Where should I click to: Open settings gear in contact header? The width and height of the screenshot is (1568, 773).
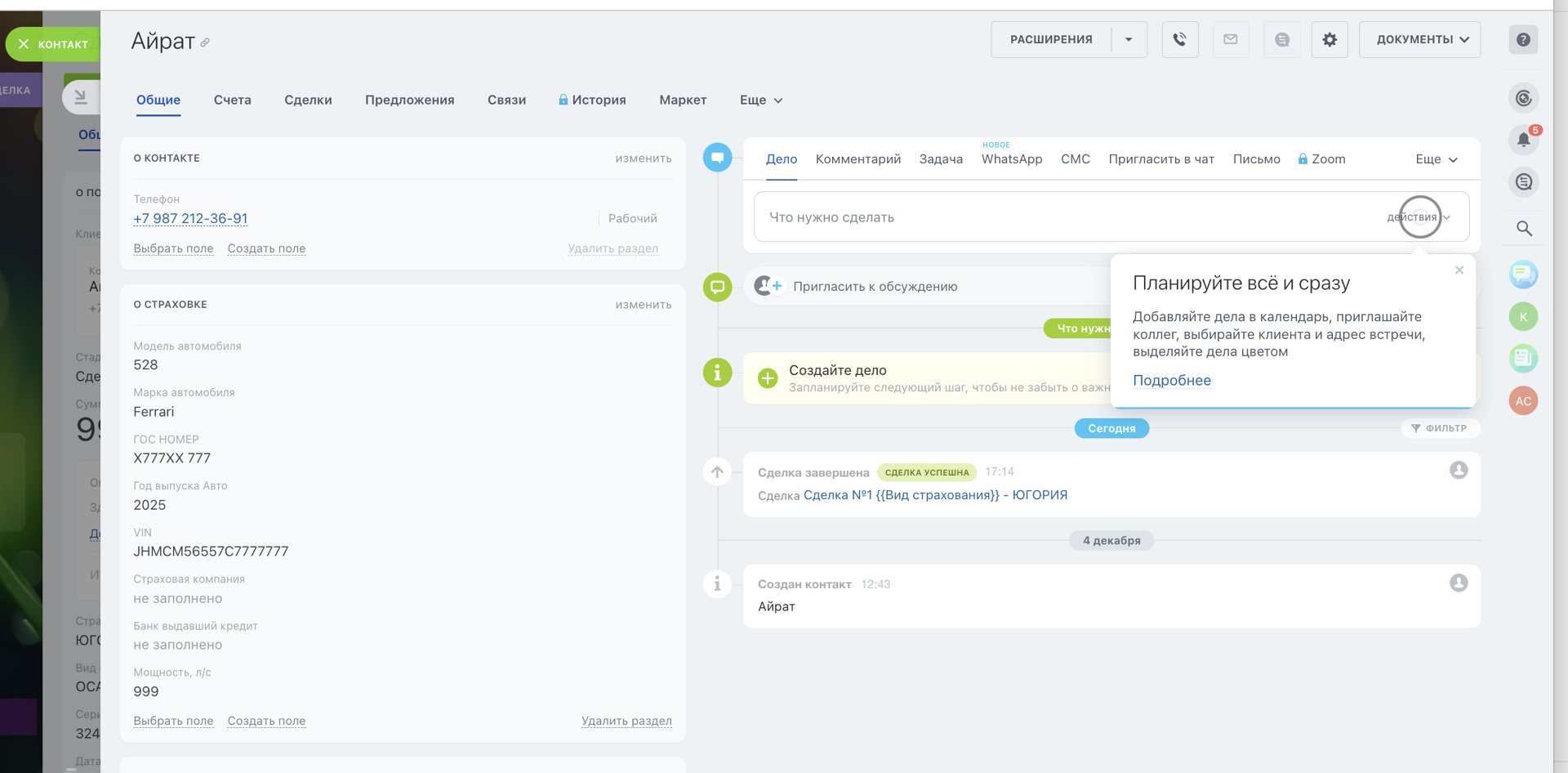1330,39
